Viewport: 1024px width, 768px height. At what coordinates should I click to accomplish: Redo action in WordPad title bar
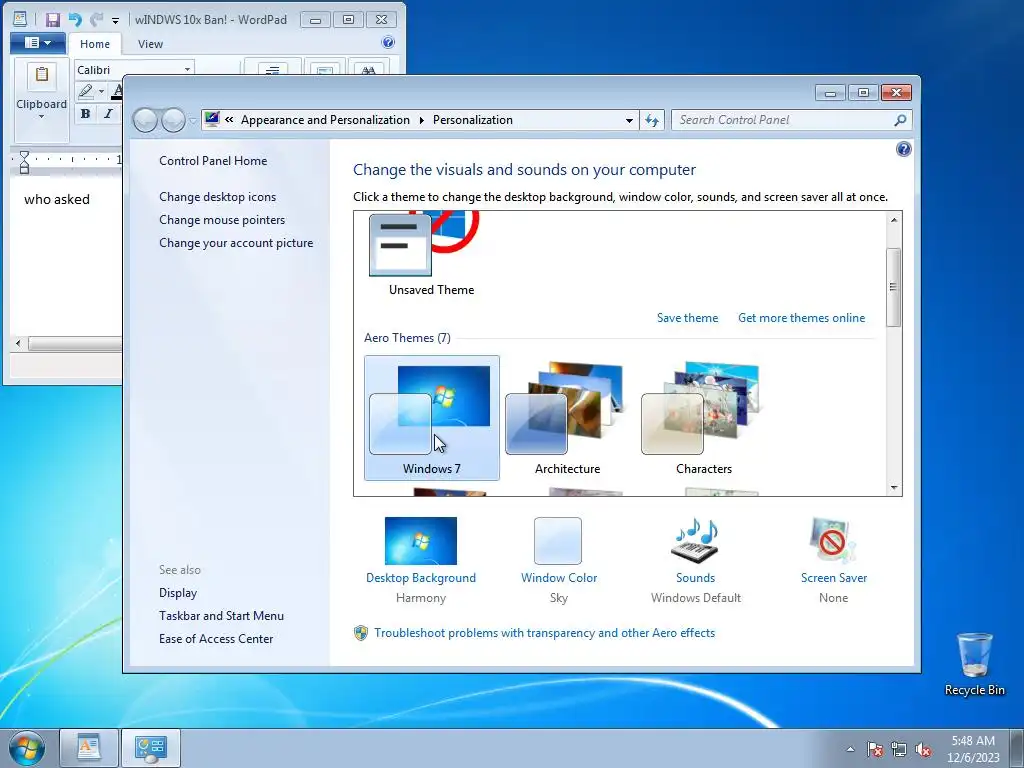pos(96,20)
